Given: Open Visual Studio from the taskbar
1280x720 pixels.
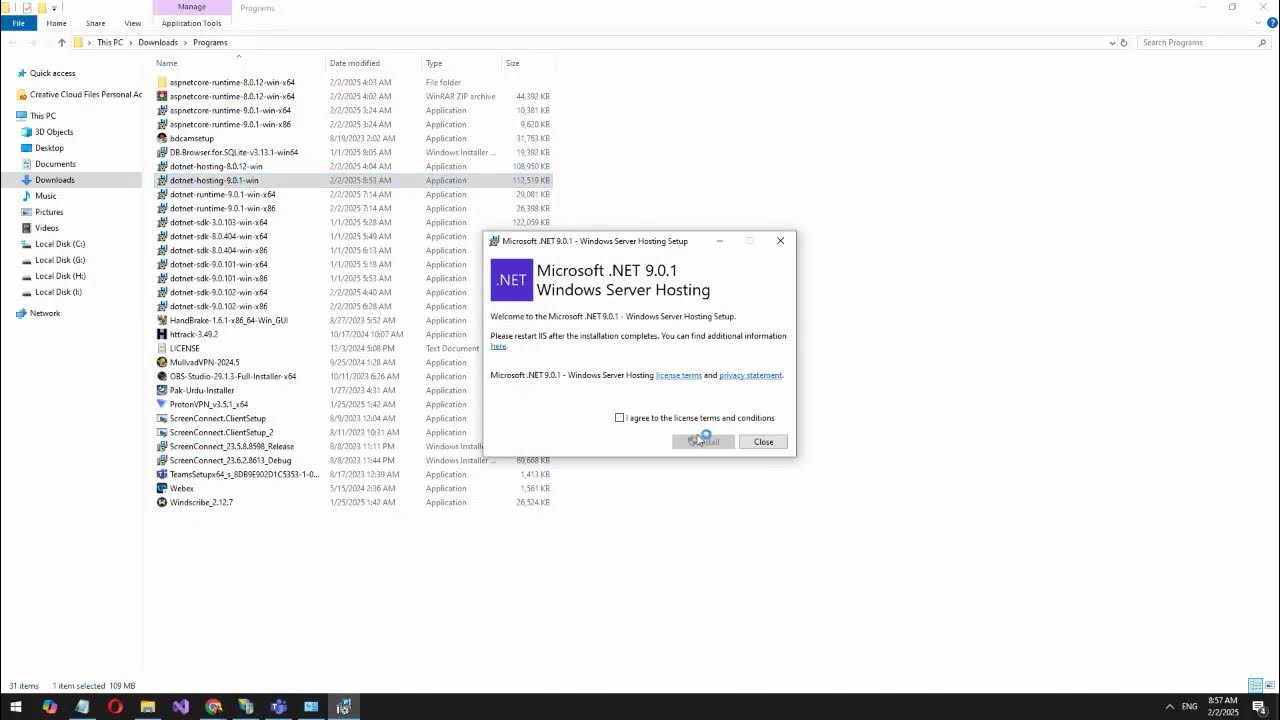Looking at the screenshot, I should 180,707.
